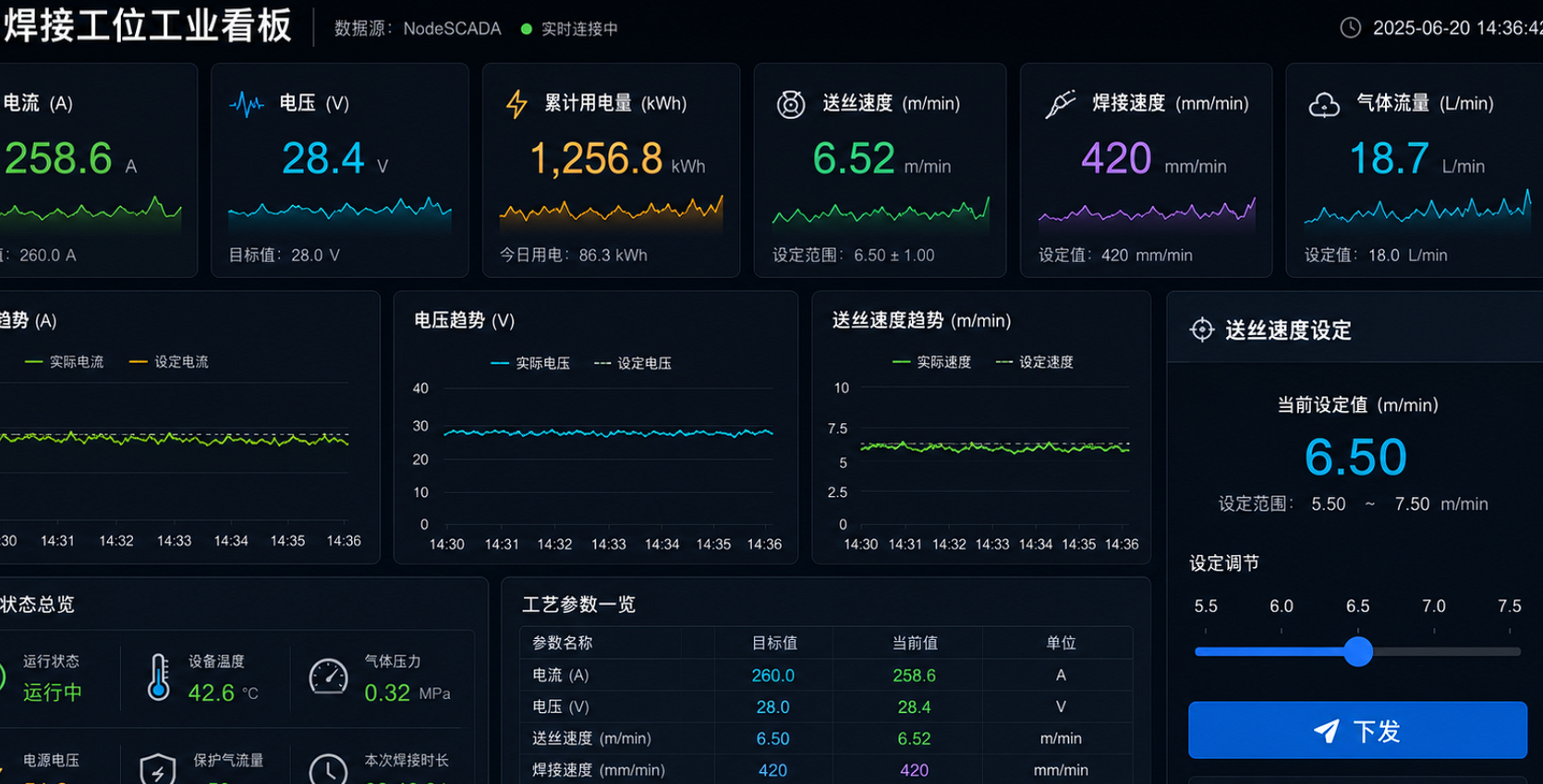
Task: Click the green live connection status dot
Action: [527, 29]
